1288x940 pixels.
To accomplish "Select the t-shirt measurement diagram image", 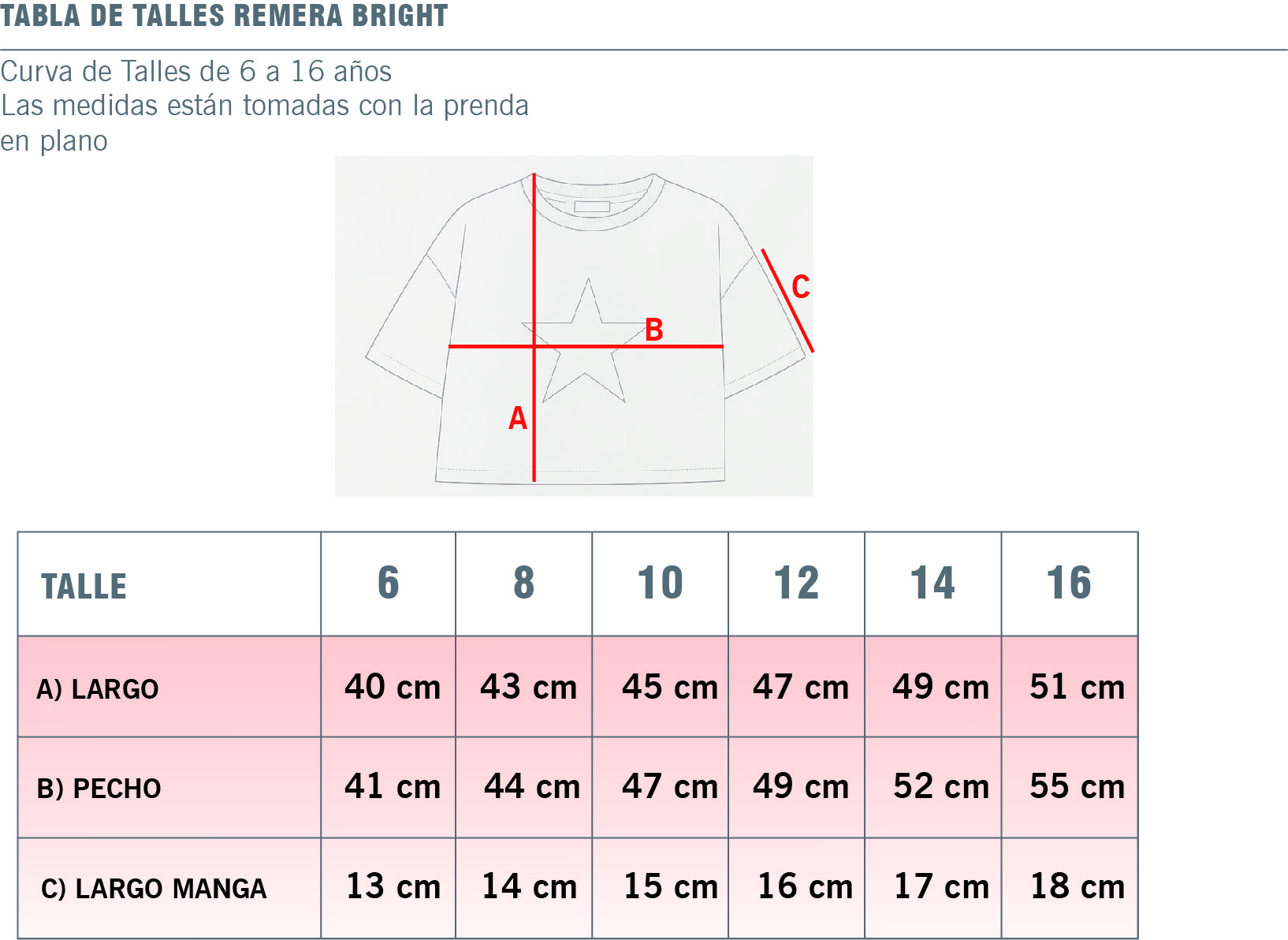I will click(x=574, y=326).
